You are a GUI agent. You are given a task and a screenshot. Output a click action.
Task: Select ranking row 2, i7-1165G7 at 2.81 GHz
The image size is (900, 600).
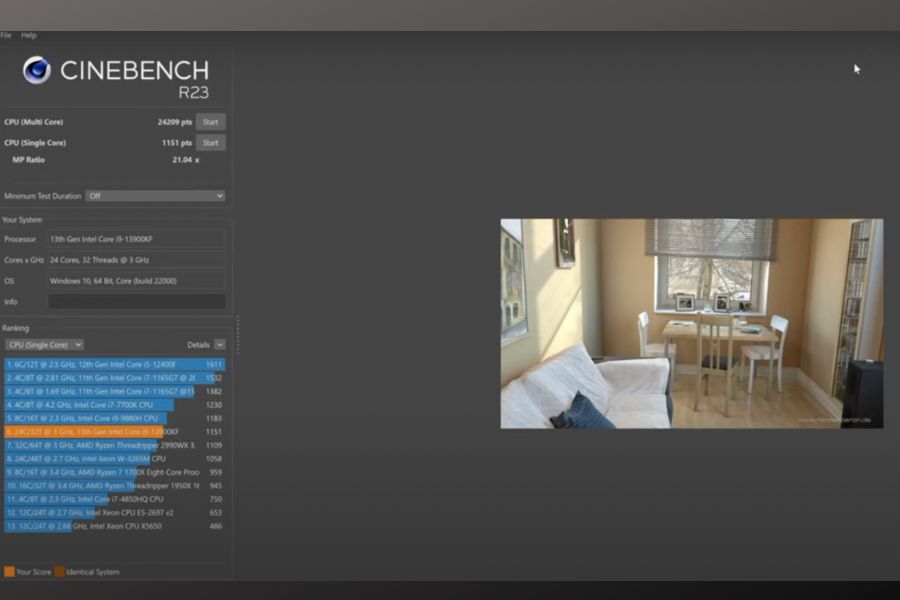114,378
